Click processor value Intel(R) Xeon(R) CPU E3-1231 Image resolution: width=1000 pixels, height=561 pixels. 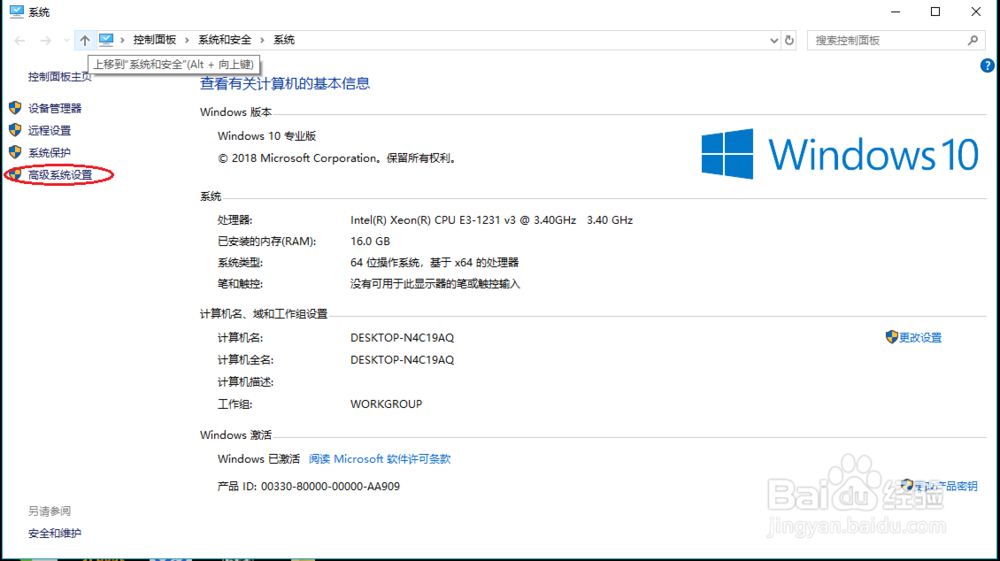tap(491, 220)
